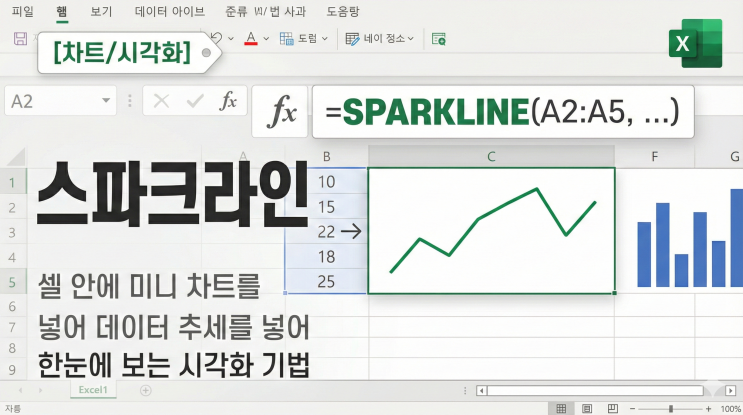Select column B header
743x415 pixels.
point(326,157)
